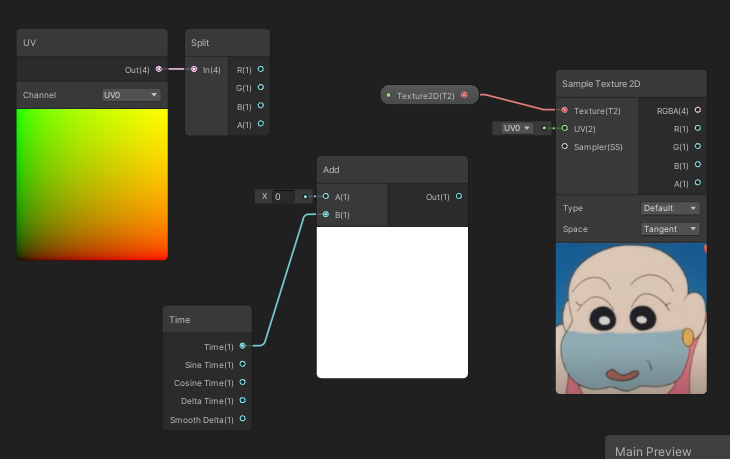Select the Time node title

coord(207,320)
